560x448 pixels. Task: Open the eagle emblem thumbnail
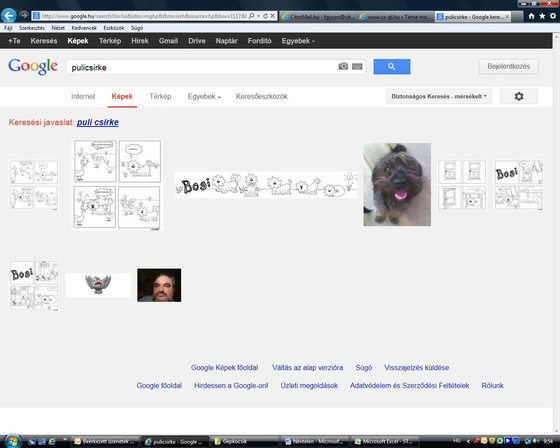pyautogui.click(x=98, y=285)
